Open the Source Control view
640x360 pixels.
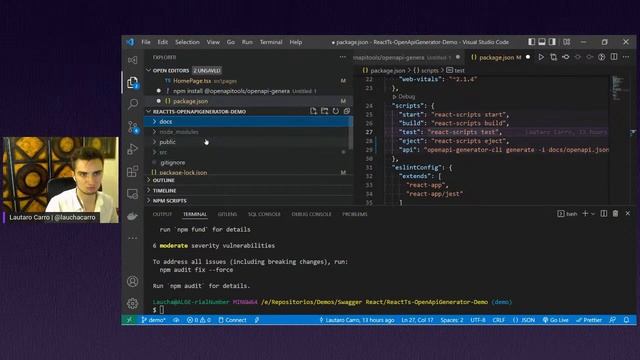pyautogui.click(x=133, y=127)
